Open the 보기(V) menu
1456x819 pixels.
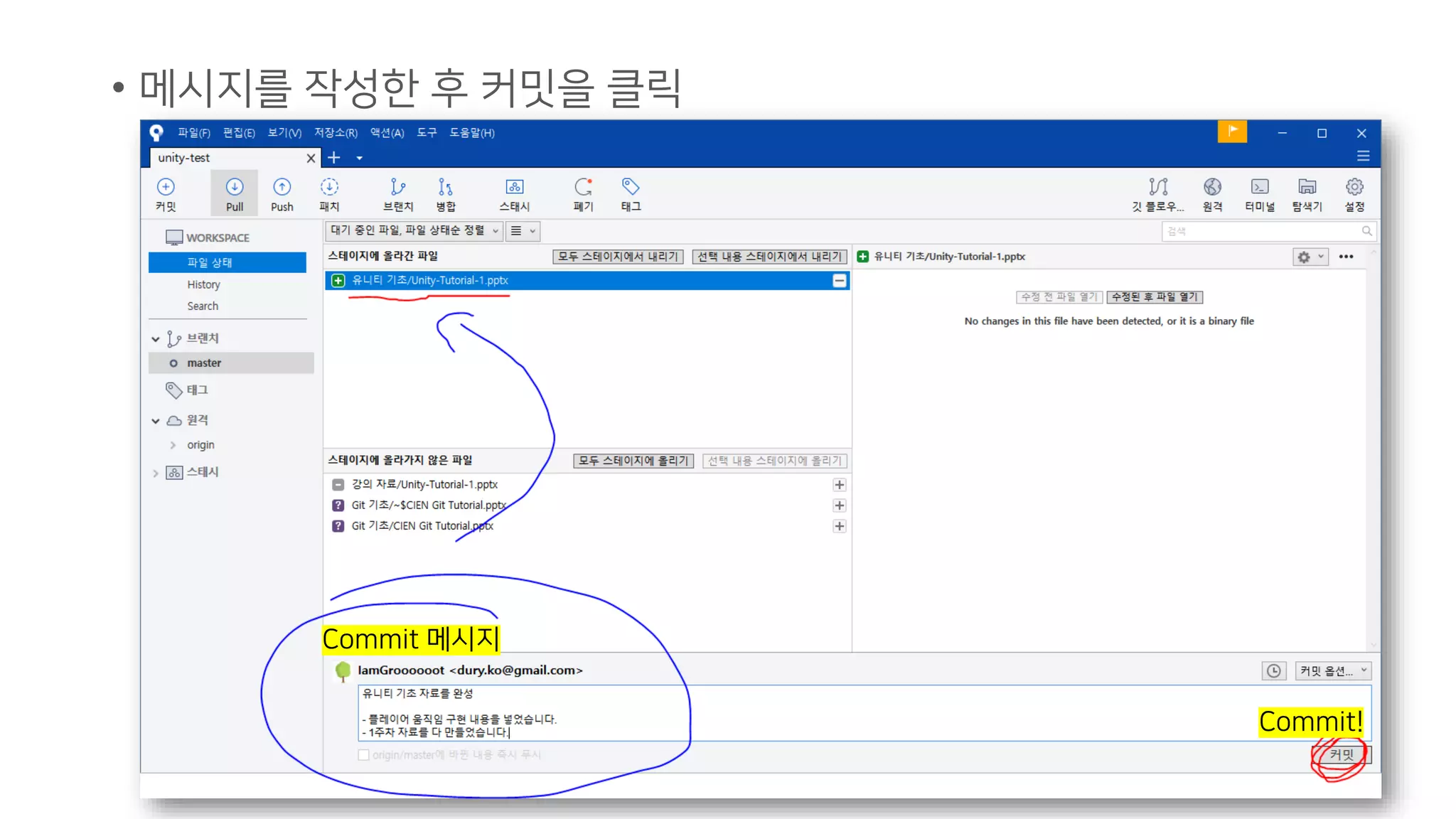click(284, 133)
